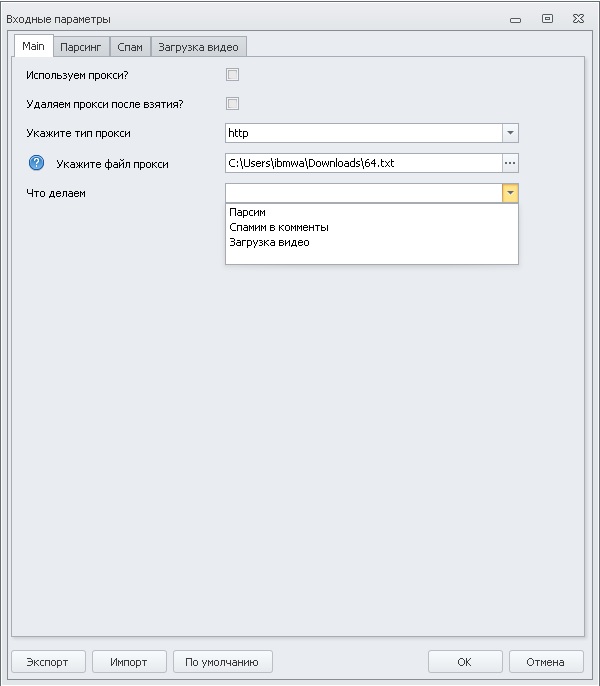Click the blue help question mark icon
The image size is (600, 686).
[x=37, y=163]
